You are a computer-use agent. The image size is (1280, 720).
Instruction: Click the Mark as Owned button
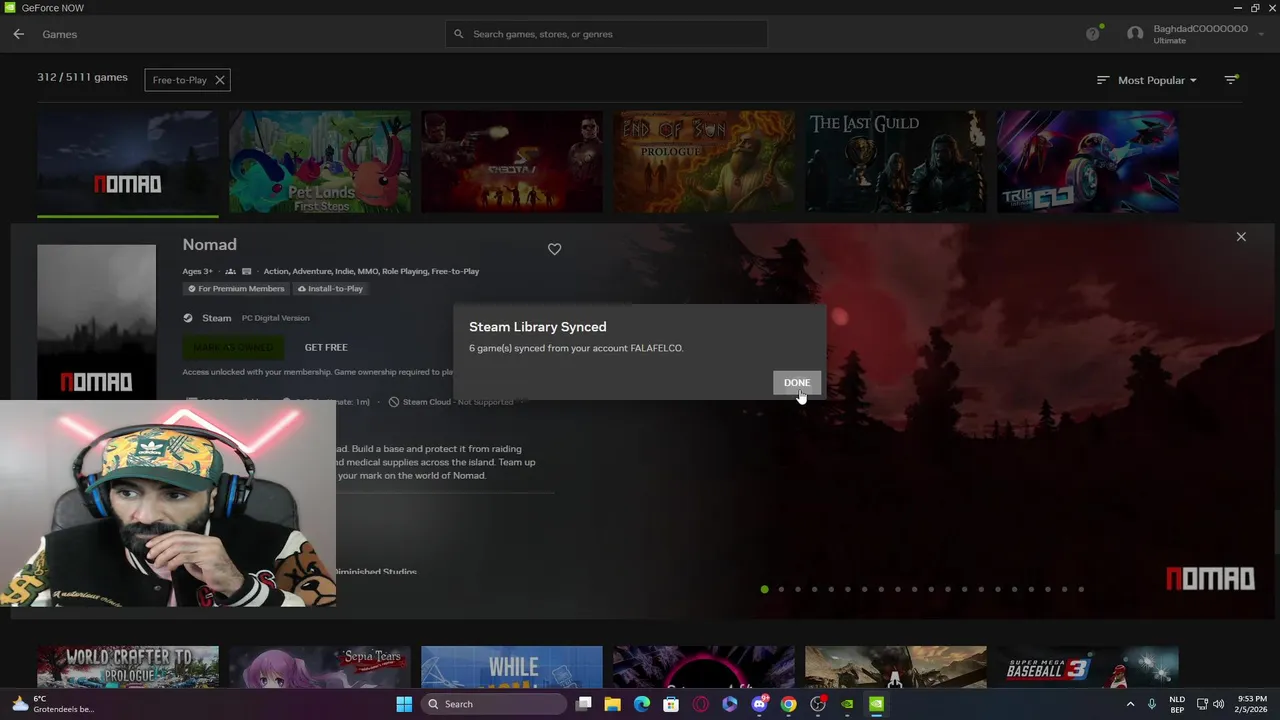click(x=233, y=347)
